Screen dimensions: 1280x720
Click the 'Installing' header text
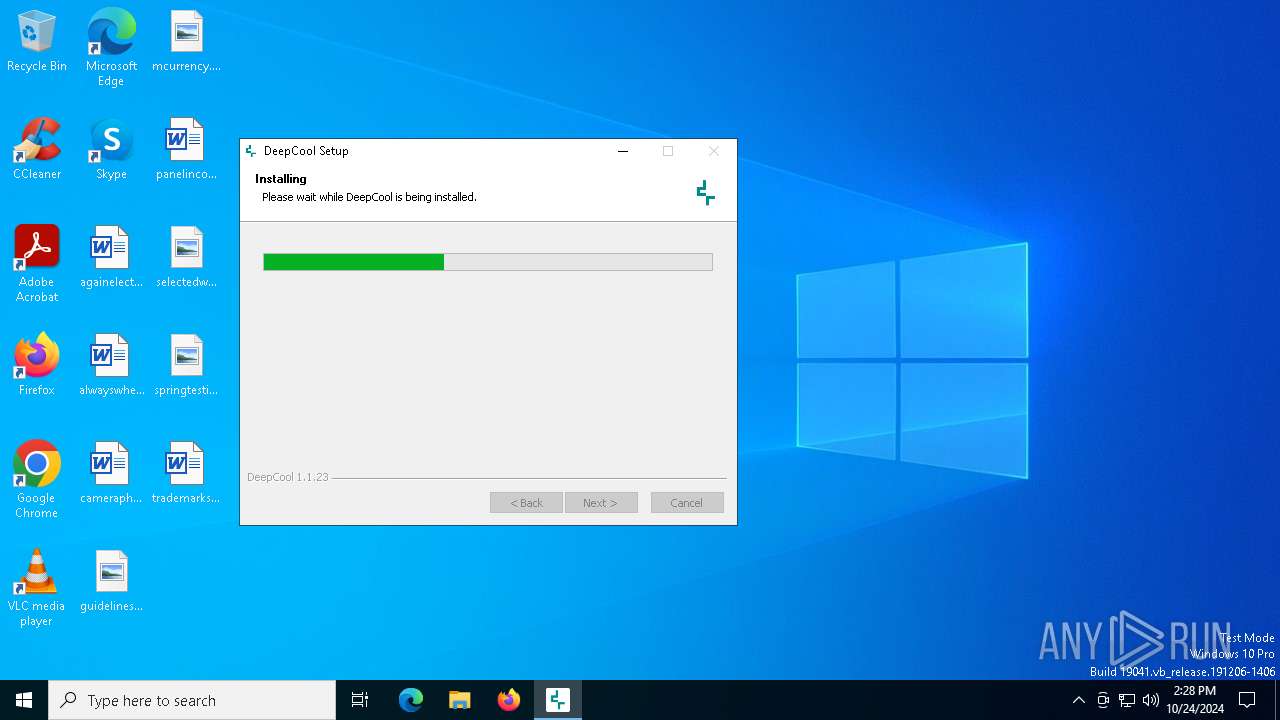(281, 179)
